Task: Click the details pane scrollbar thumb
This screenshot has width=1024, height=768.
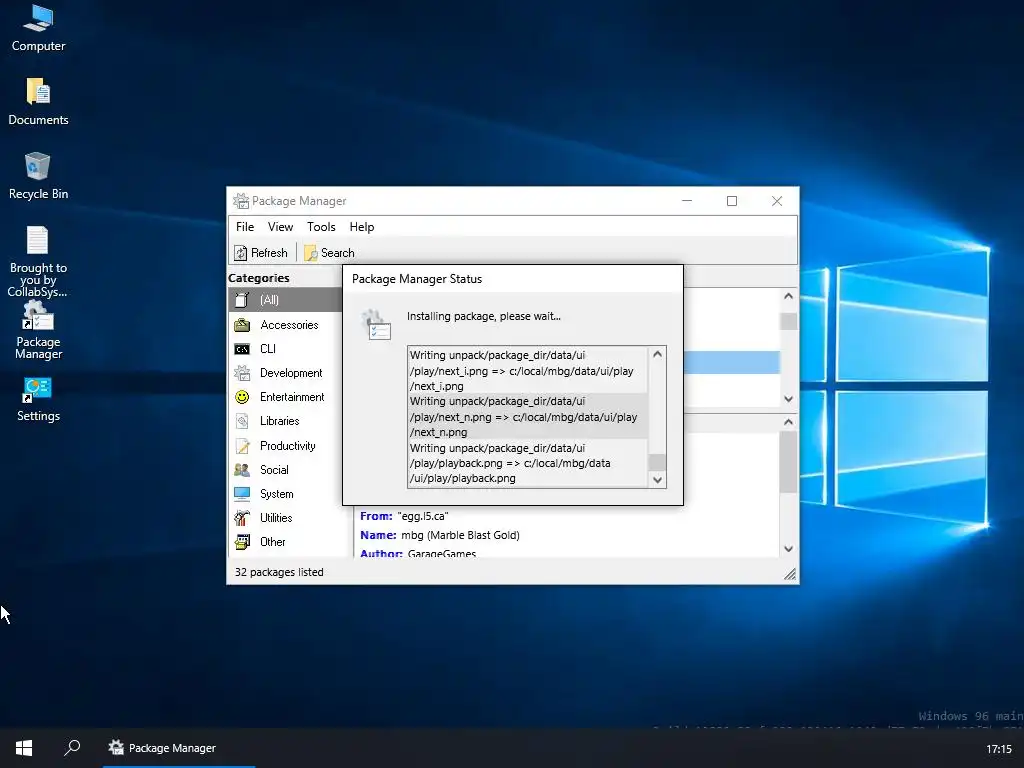Action: coord(788,462)
